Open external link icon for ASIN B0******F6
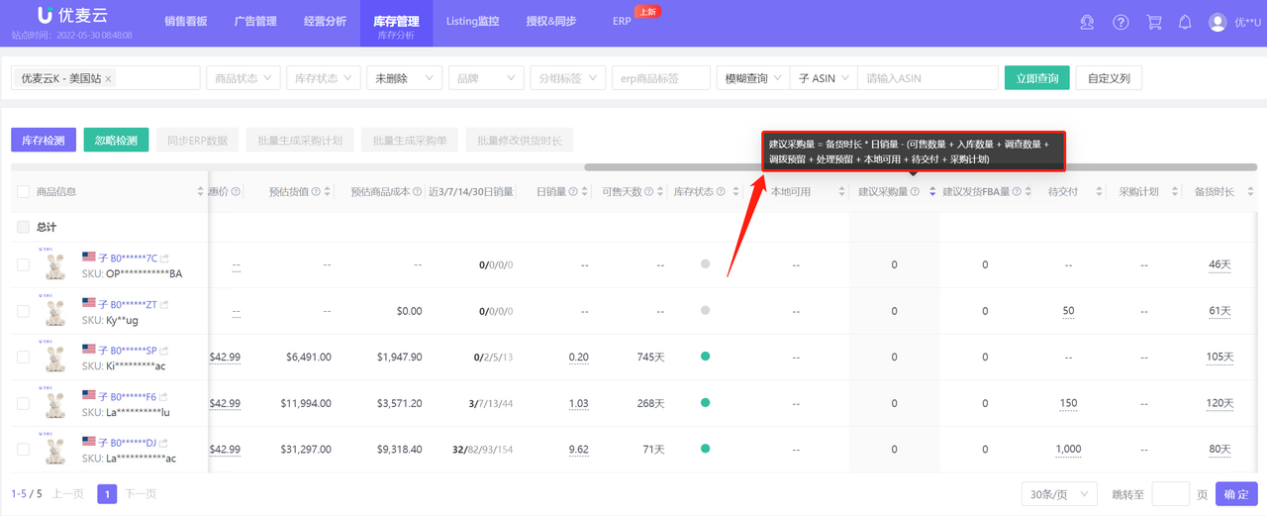1267x516 pixels. pos(164,397)
